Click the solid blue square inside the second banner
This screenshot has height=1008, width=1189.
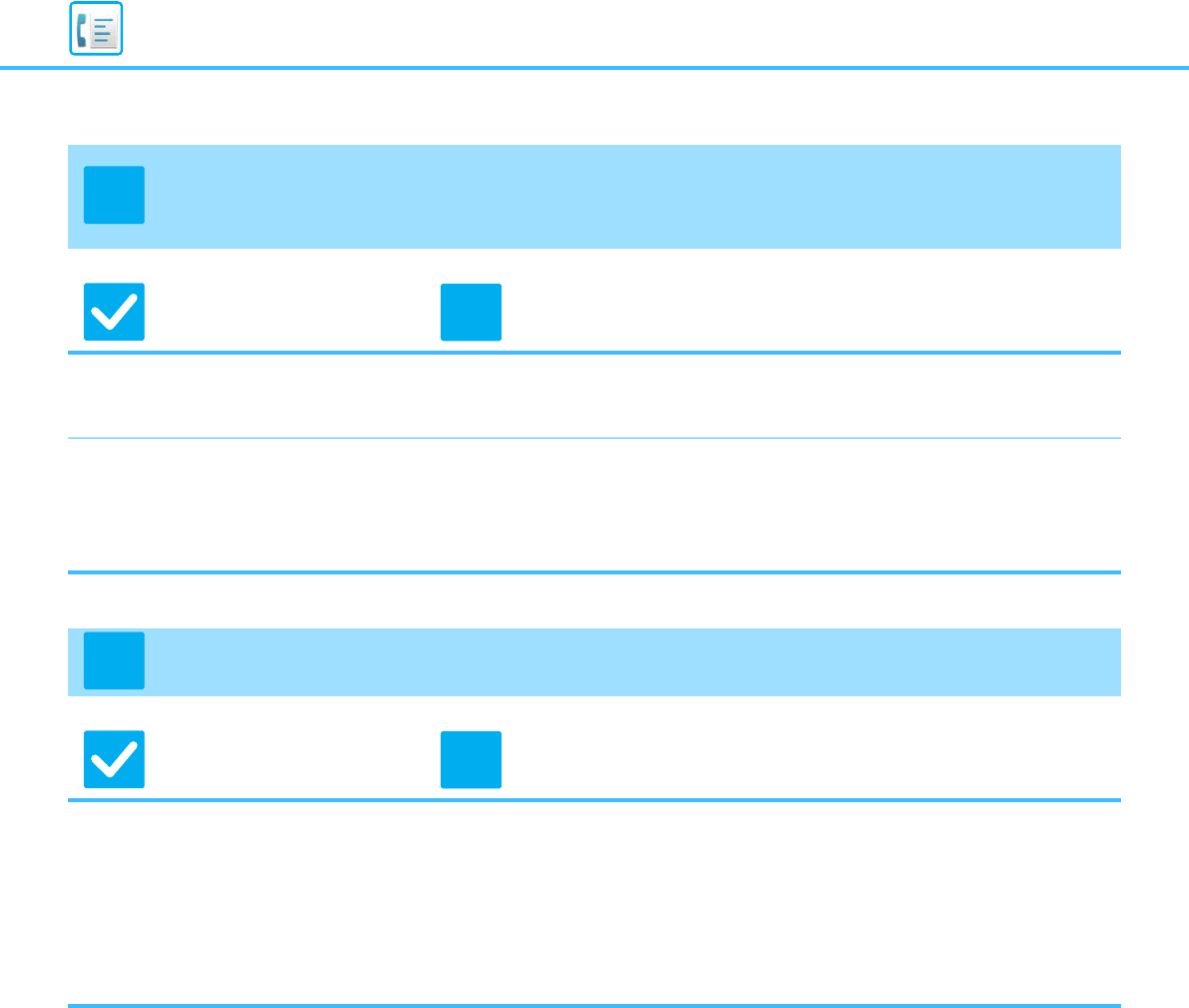(114, 661)
